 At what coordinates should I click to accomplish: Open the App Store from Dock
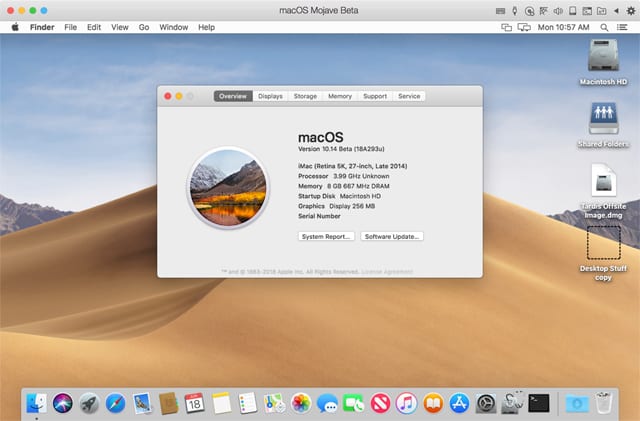click(x=459, y=403)
